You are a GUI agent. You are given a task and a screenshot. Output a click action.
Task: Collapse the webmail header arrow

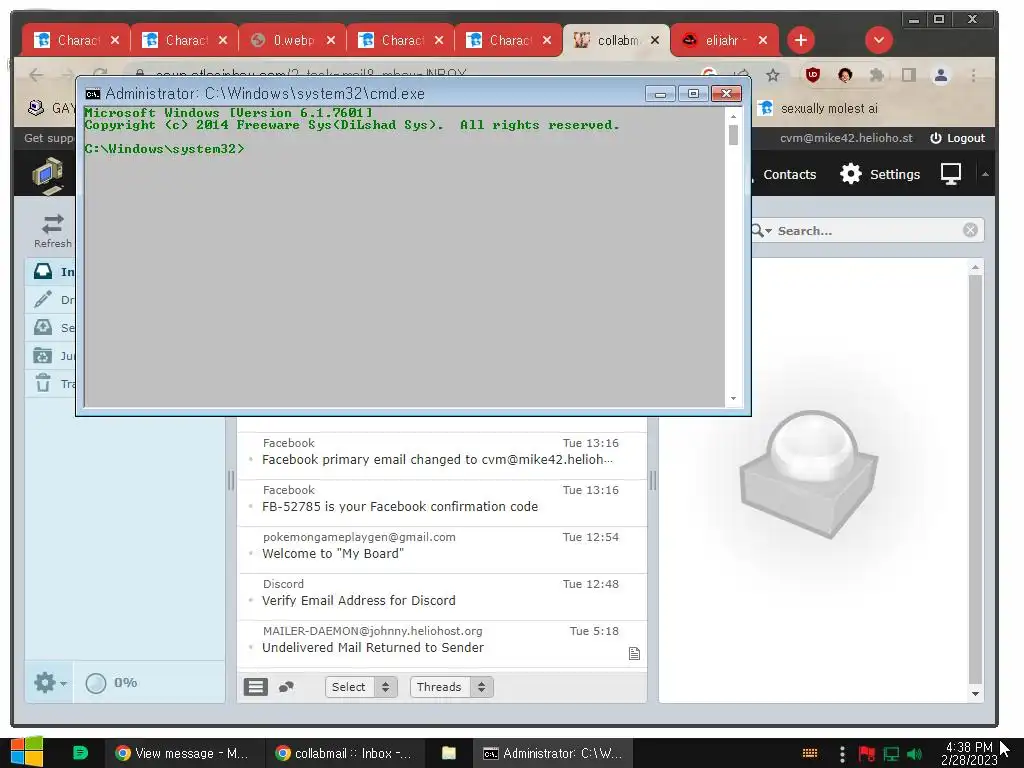click(x=985, y=174)
